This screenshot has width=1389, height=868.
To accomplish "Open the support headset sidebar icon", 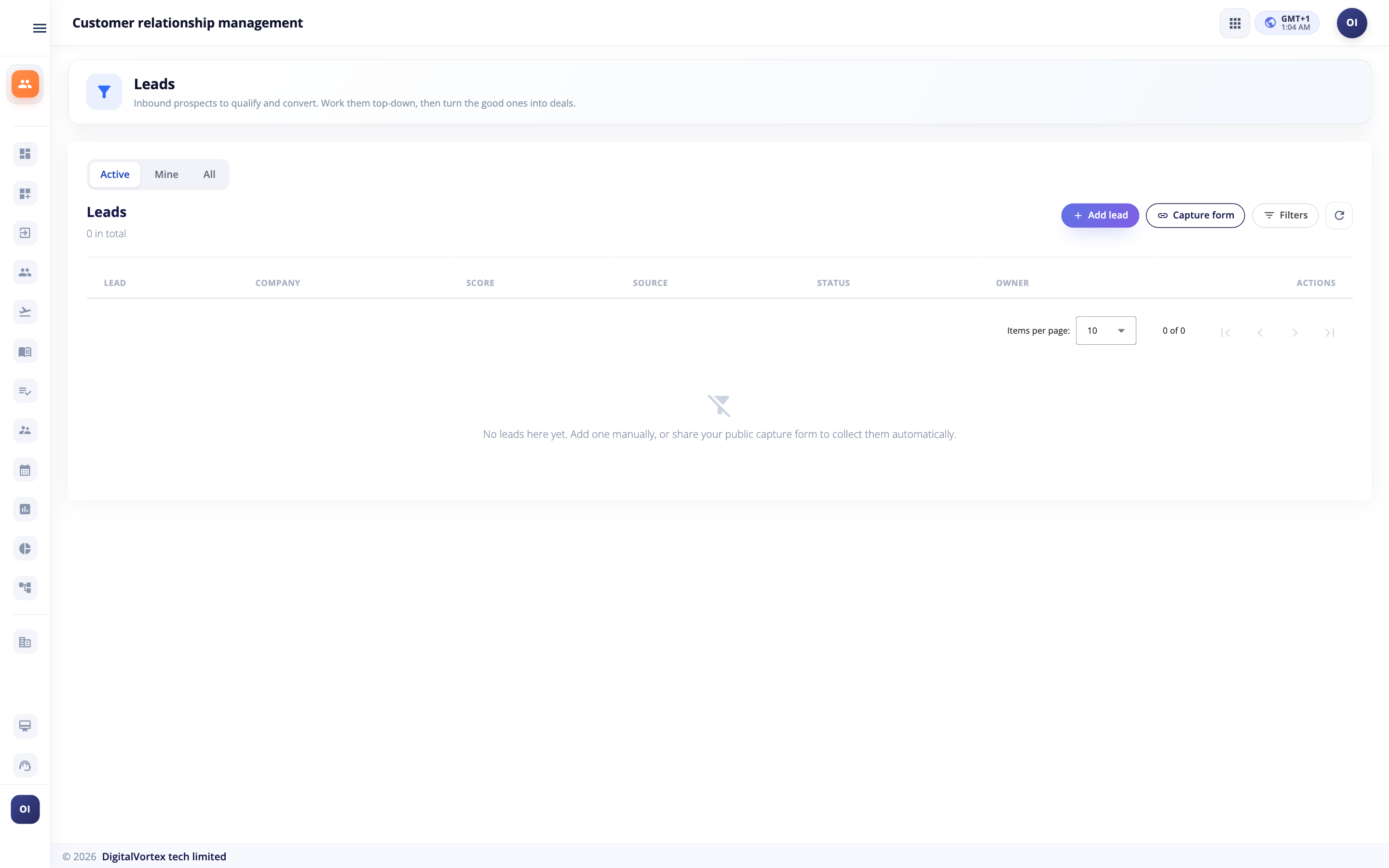I will point(25,766).
